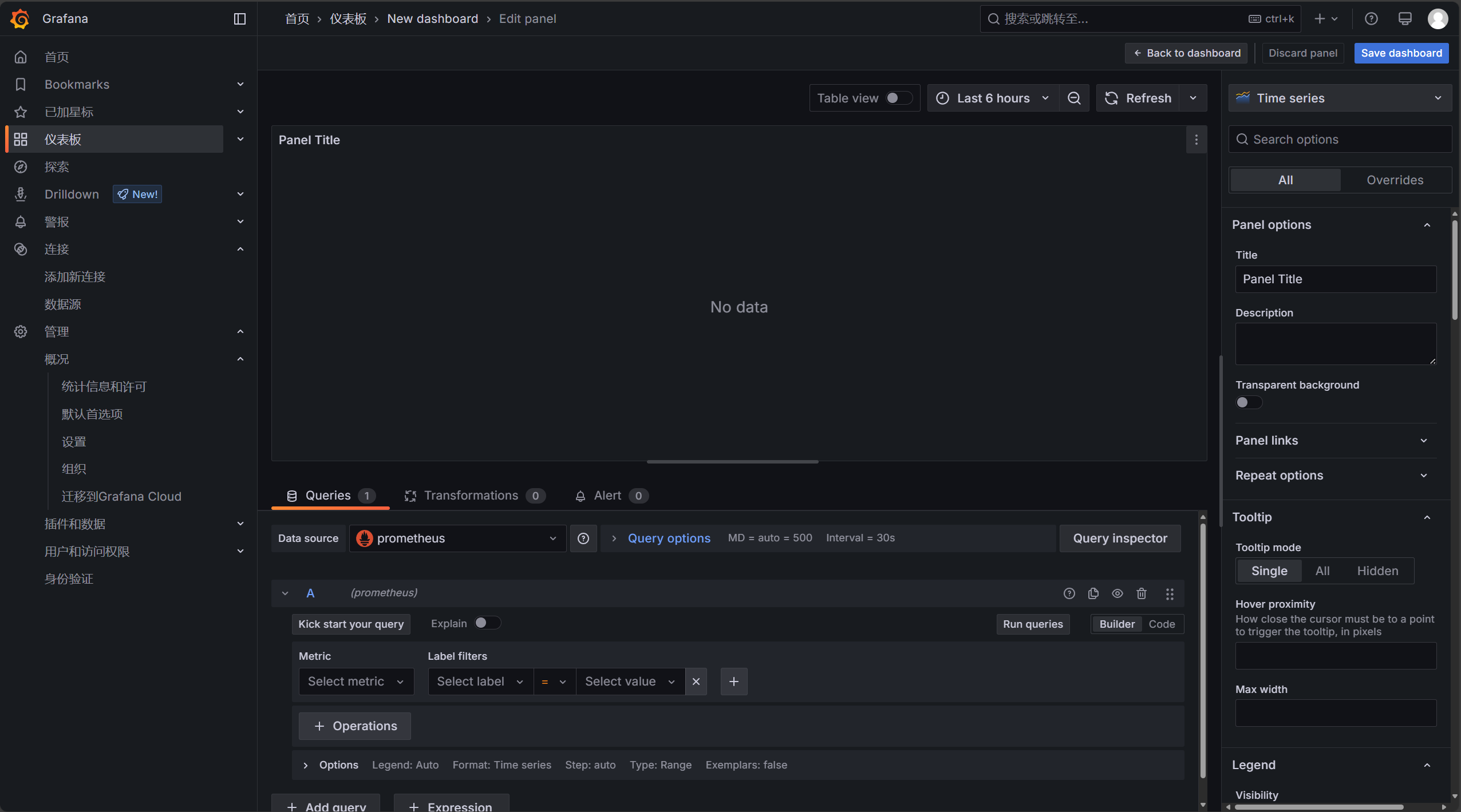
Task: Open 数据源 in the sidebar menu
Action: point(63,304)
